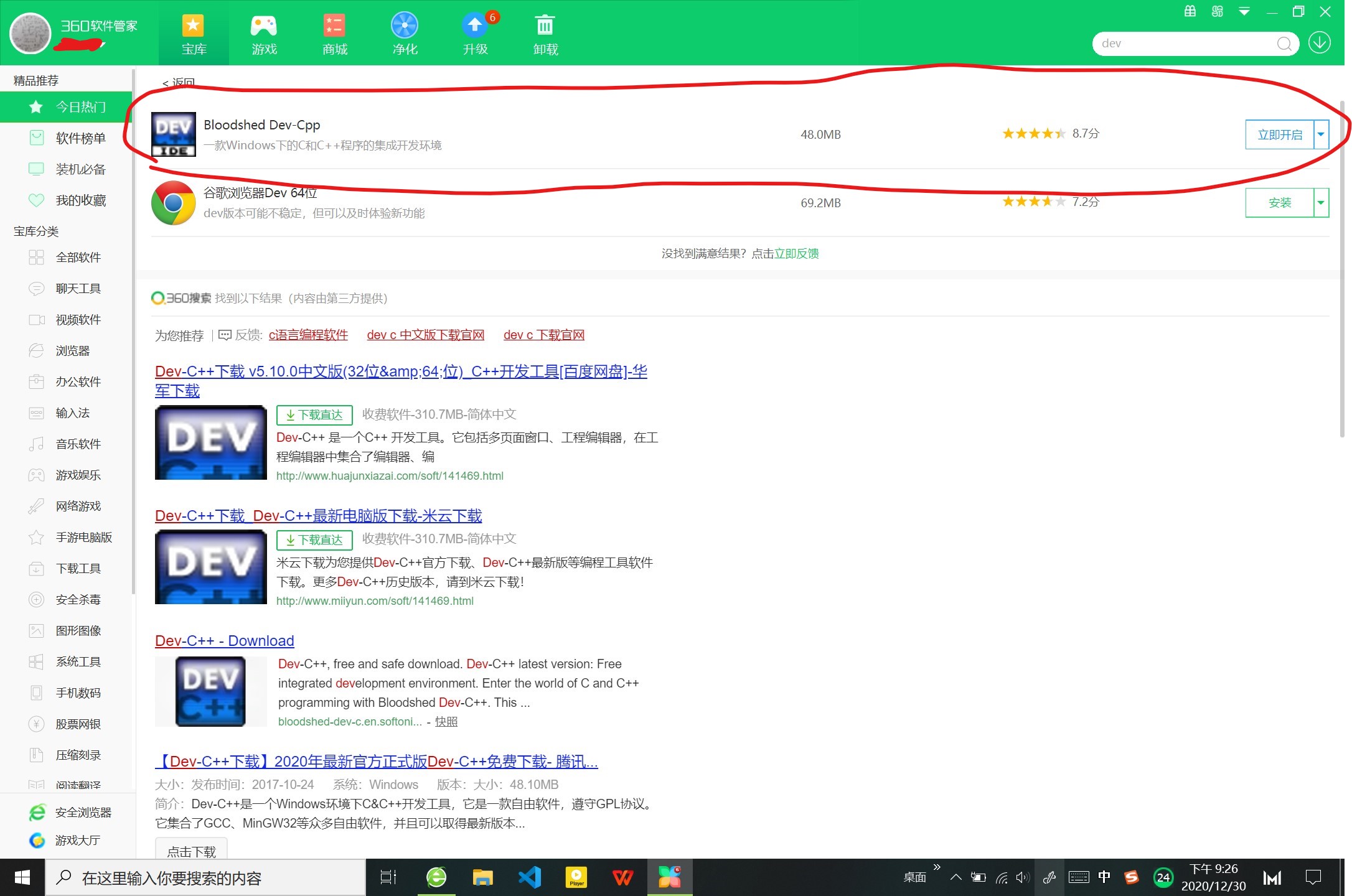
Task: Click the dev c 下载官网 link
Action: pos(544,335)
